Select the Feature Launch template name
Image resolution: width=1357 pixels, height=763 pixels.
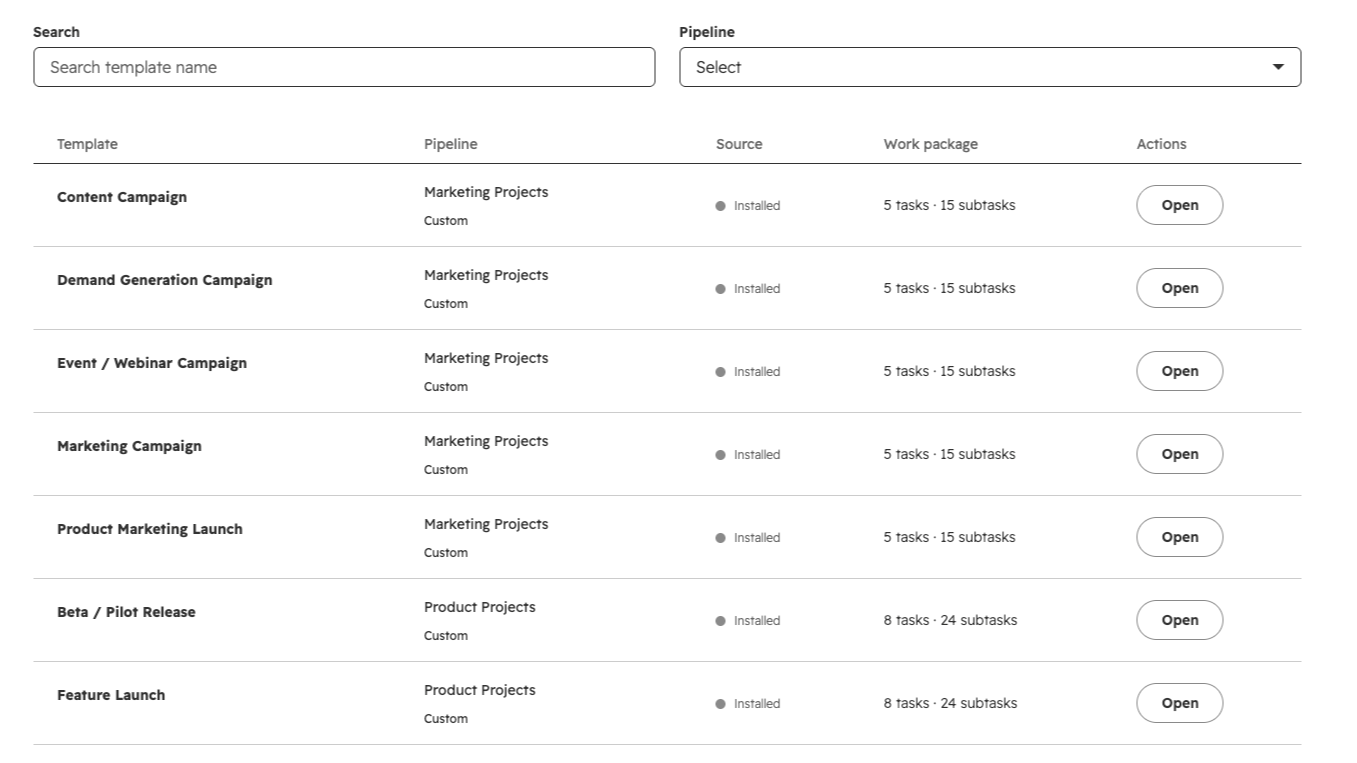(x=111, y=695)
